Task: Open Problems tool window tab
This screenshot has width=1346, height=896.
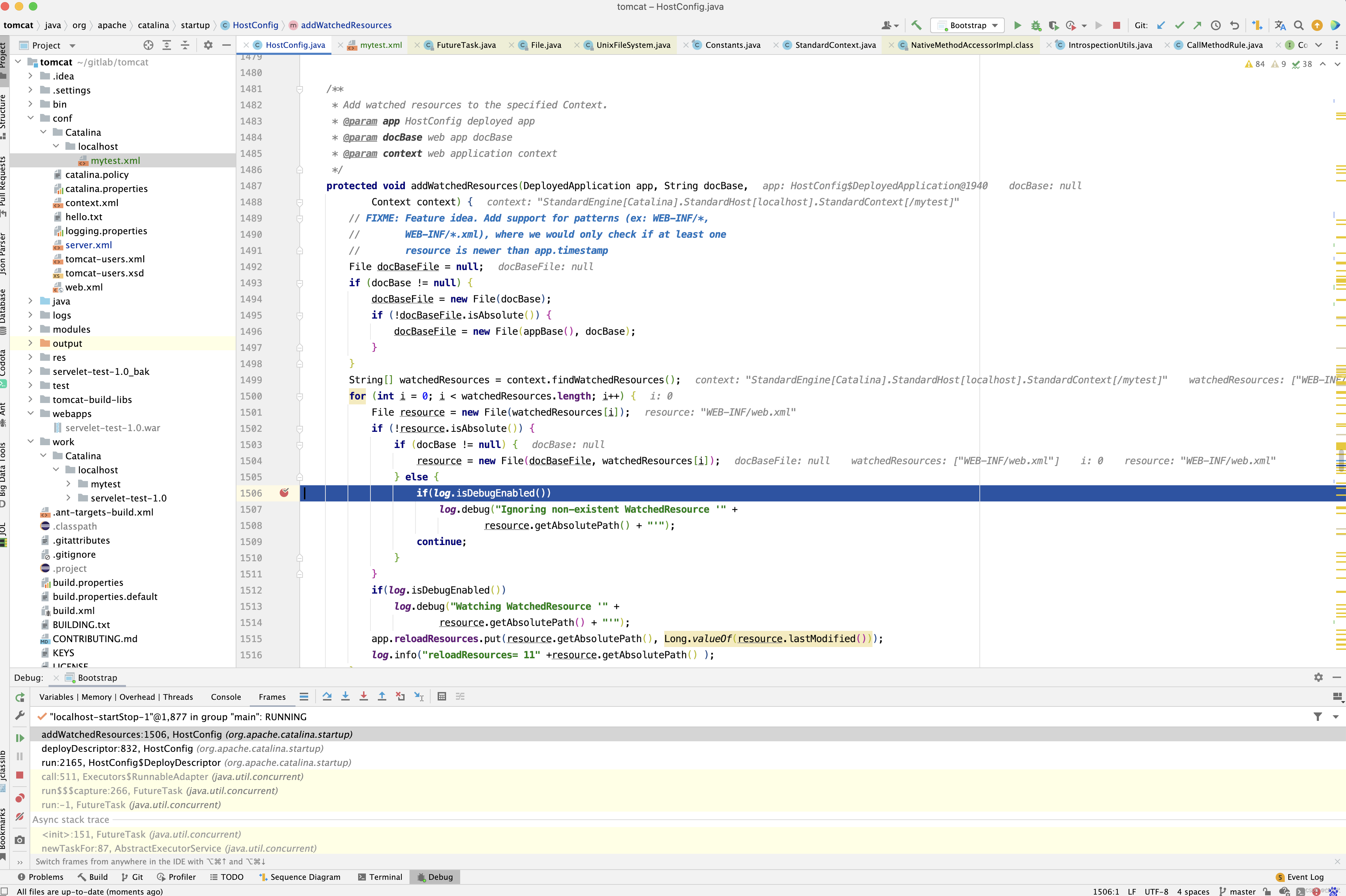Action: [40, 877]
